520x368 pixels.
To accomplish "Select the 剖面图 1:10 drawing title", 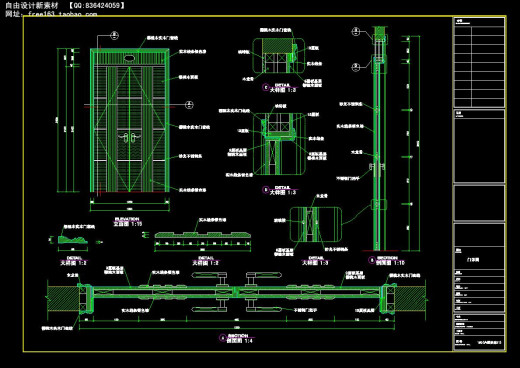I will (x=390, y=263).
